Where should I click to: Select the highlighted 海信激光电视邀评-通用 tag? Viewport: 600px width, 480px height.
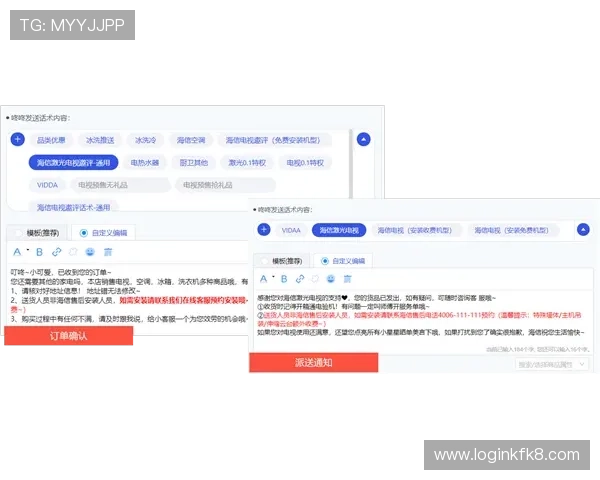pyautogui.click(x=73, y=163)
